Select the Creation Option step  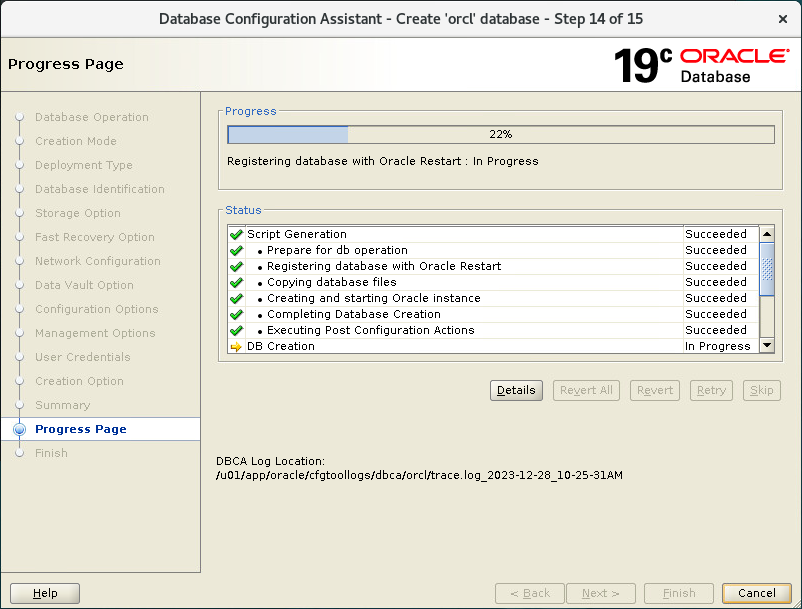(79, 381)
